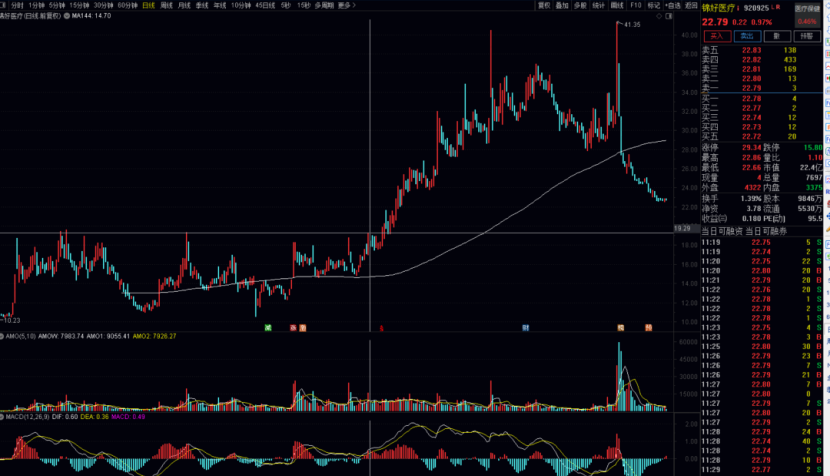Switch chart to 日线 daily period

148,5
